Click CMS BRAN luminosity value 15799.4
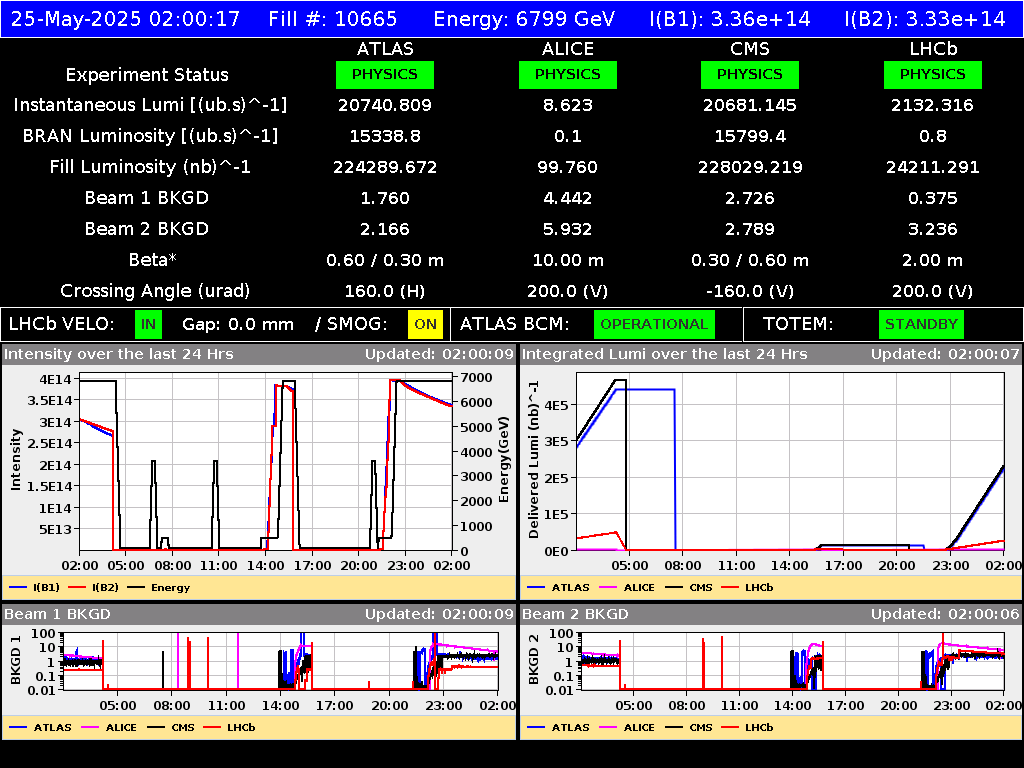Image resolution: width=1024 pixels, height=768 pixels. click(x=750, y=136)
